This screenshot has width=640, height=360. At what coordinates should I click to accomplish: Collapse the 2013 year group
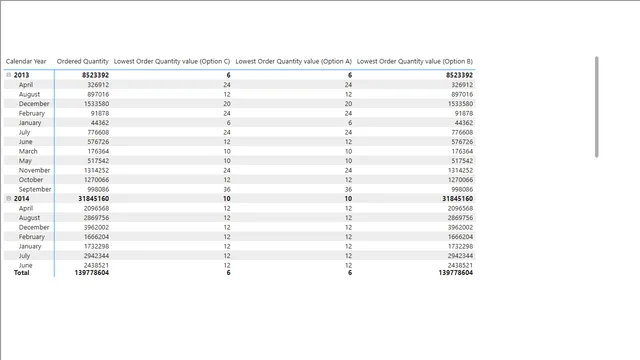[x=9, y=75]
